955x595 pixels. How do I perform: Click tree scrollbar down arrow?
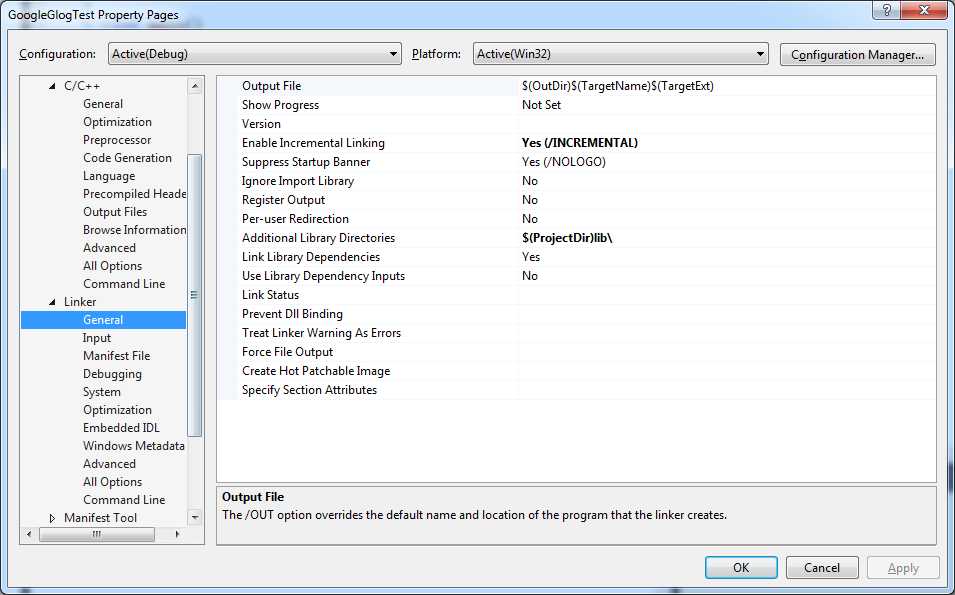click(195, 518)
